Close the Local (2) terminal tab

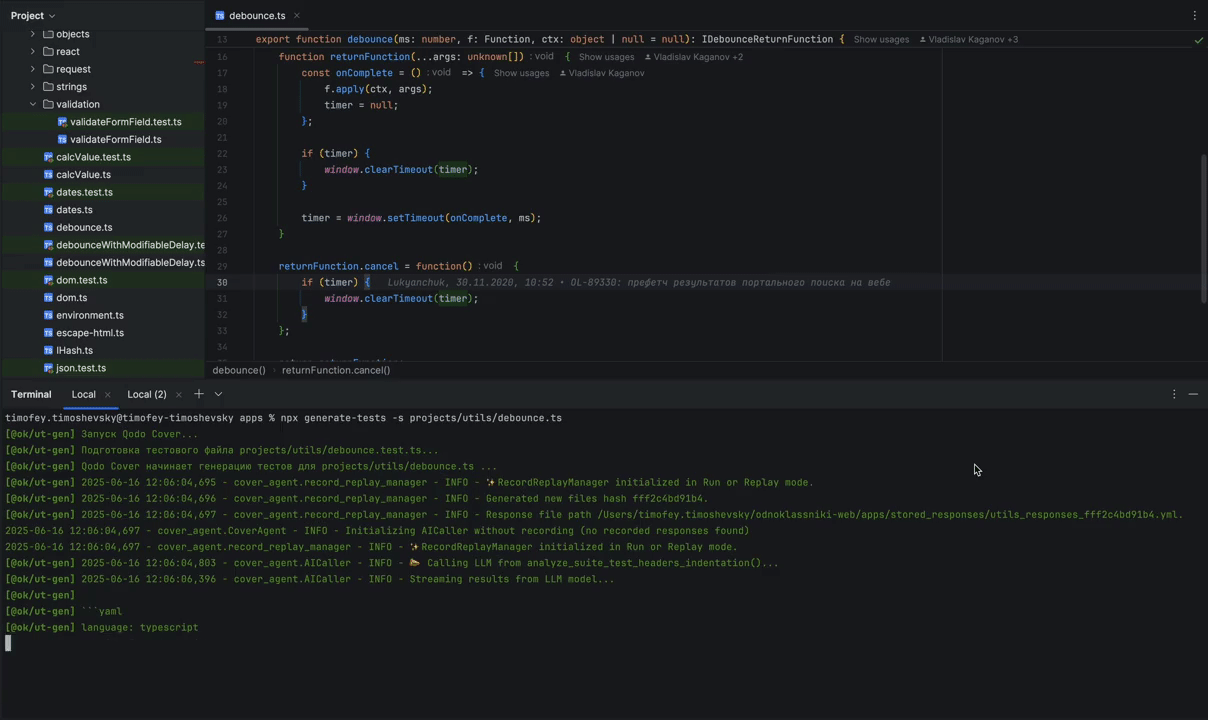[x=178, y=395]
